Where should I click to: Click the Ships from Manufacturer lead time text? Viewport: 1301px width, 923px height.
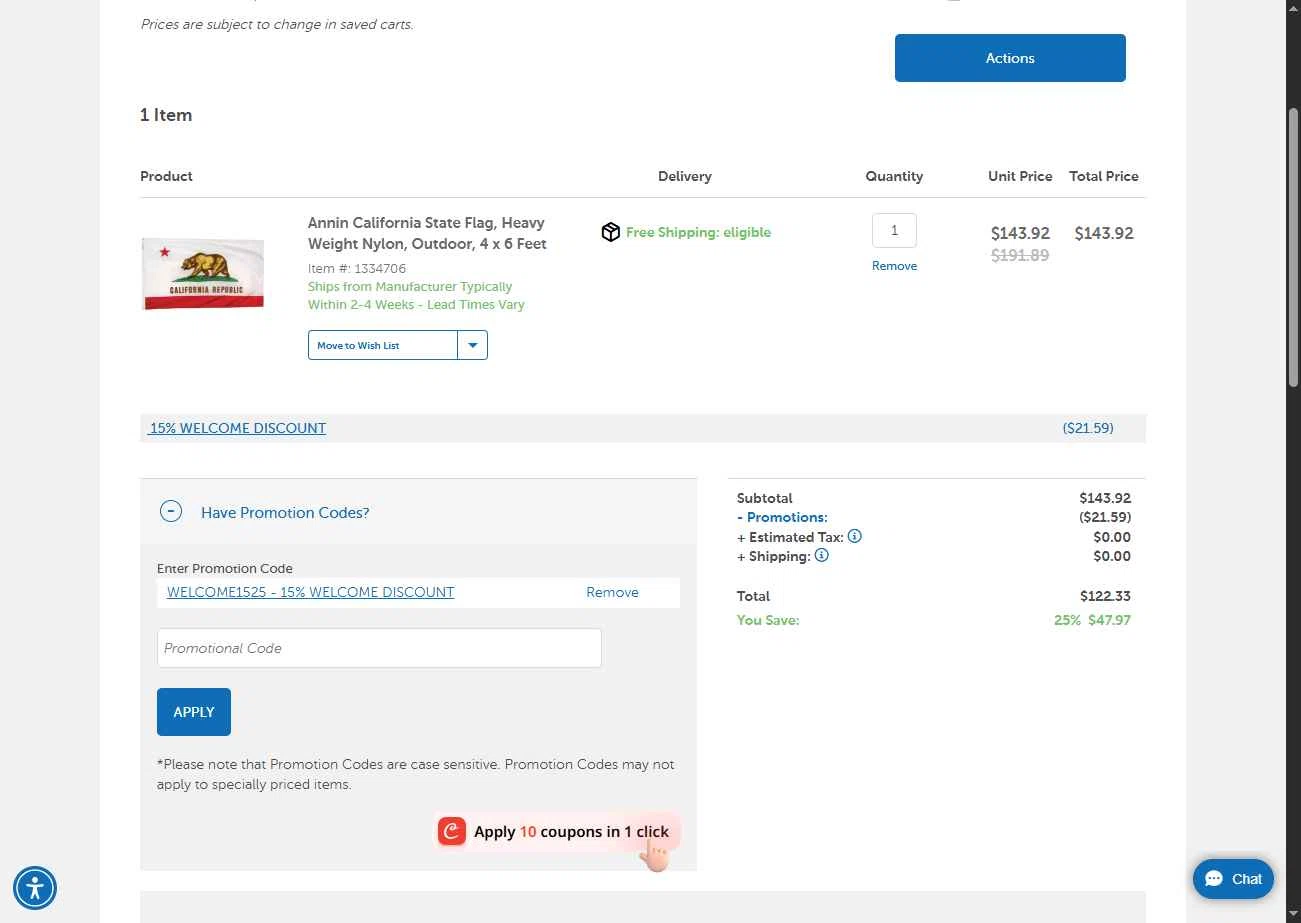[x=416, y=296]
